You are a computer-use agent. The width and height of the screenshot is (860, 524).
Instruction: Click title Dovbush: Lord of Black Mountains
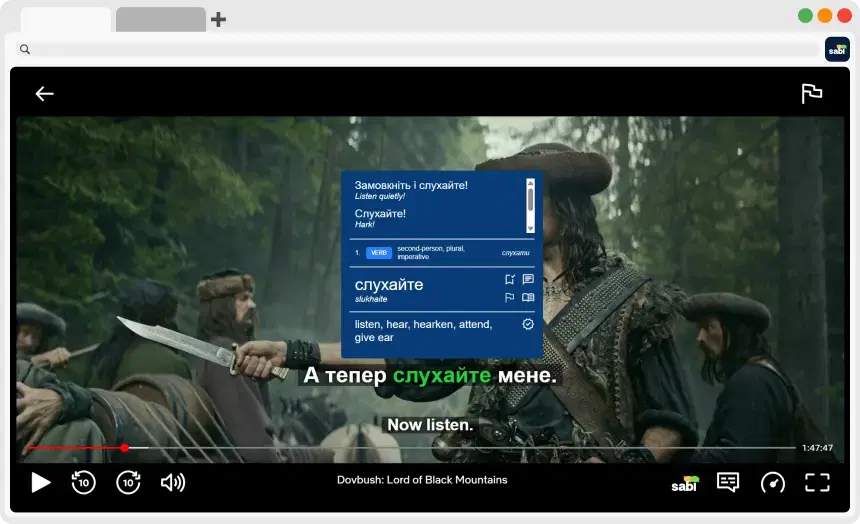coord(422,480)
